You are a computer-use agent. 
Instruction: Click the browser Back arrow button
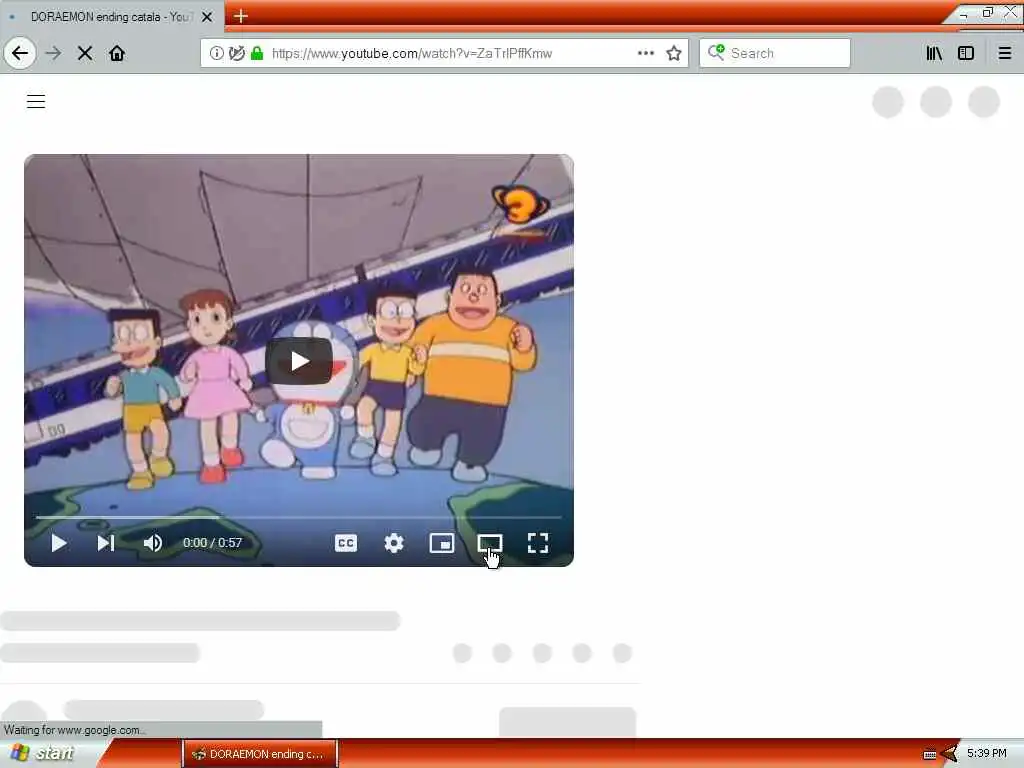click(20, 53)
